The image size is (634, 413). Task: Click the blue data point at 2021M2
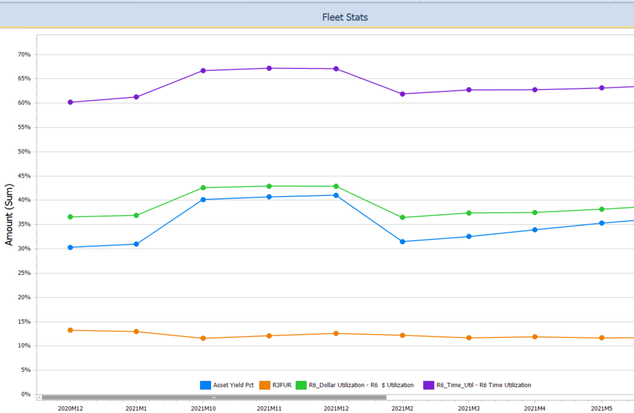pyautogui.click(x=402, y=242)
